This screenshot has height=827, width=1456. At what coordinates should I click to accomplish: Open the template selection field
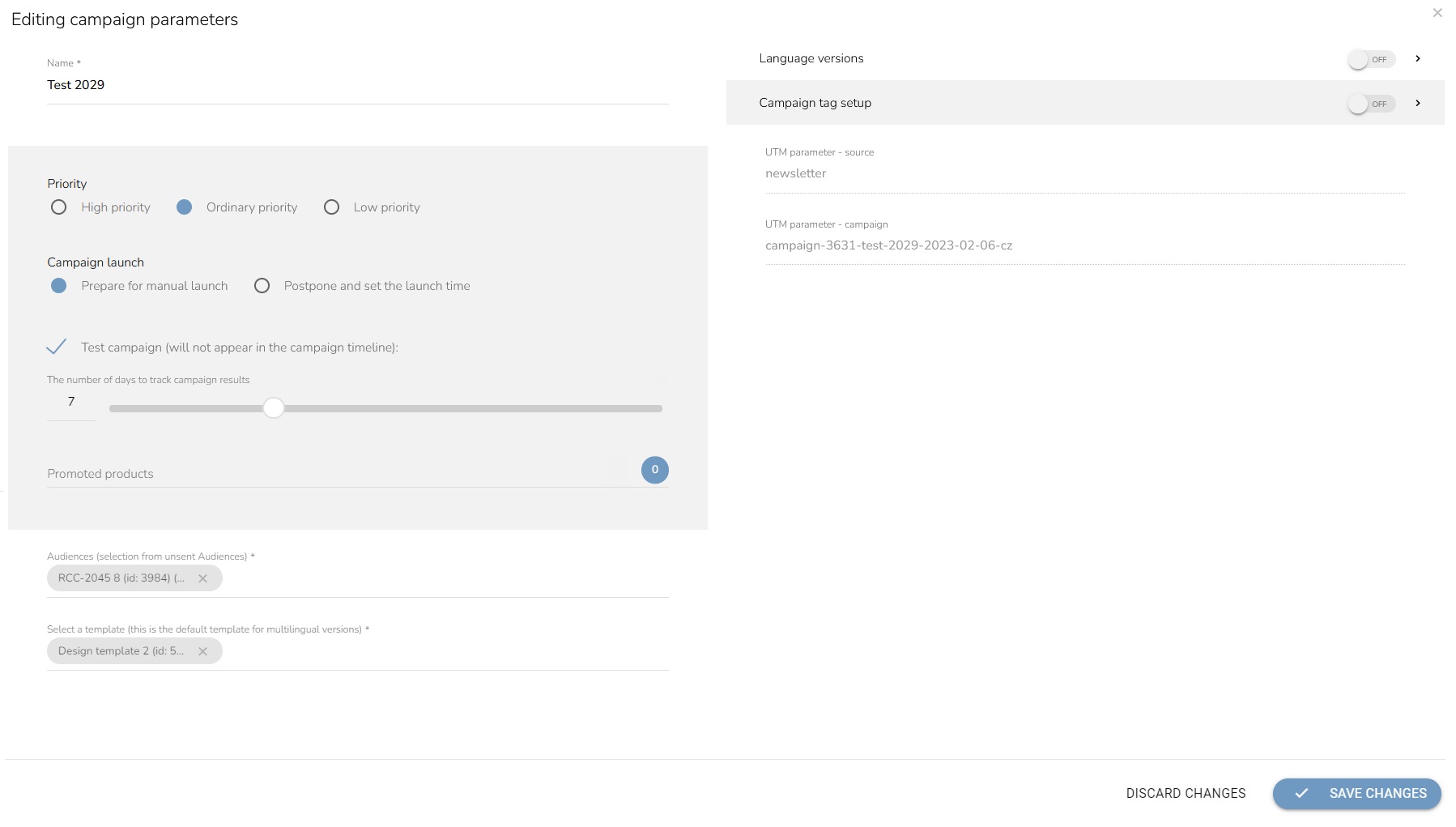445,651
